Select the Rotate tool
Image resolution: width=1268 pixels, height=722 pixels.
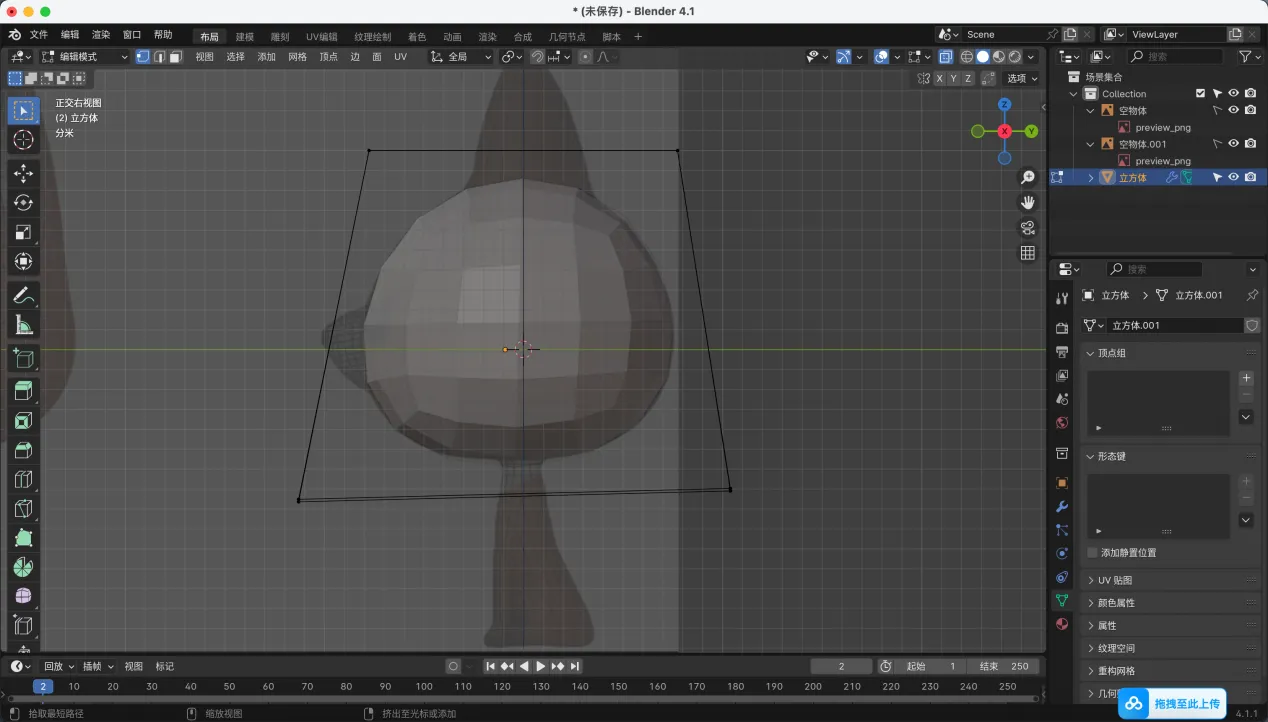pos(23,203)
